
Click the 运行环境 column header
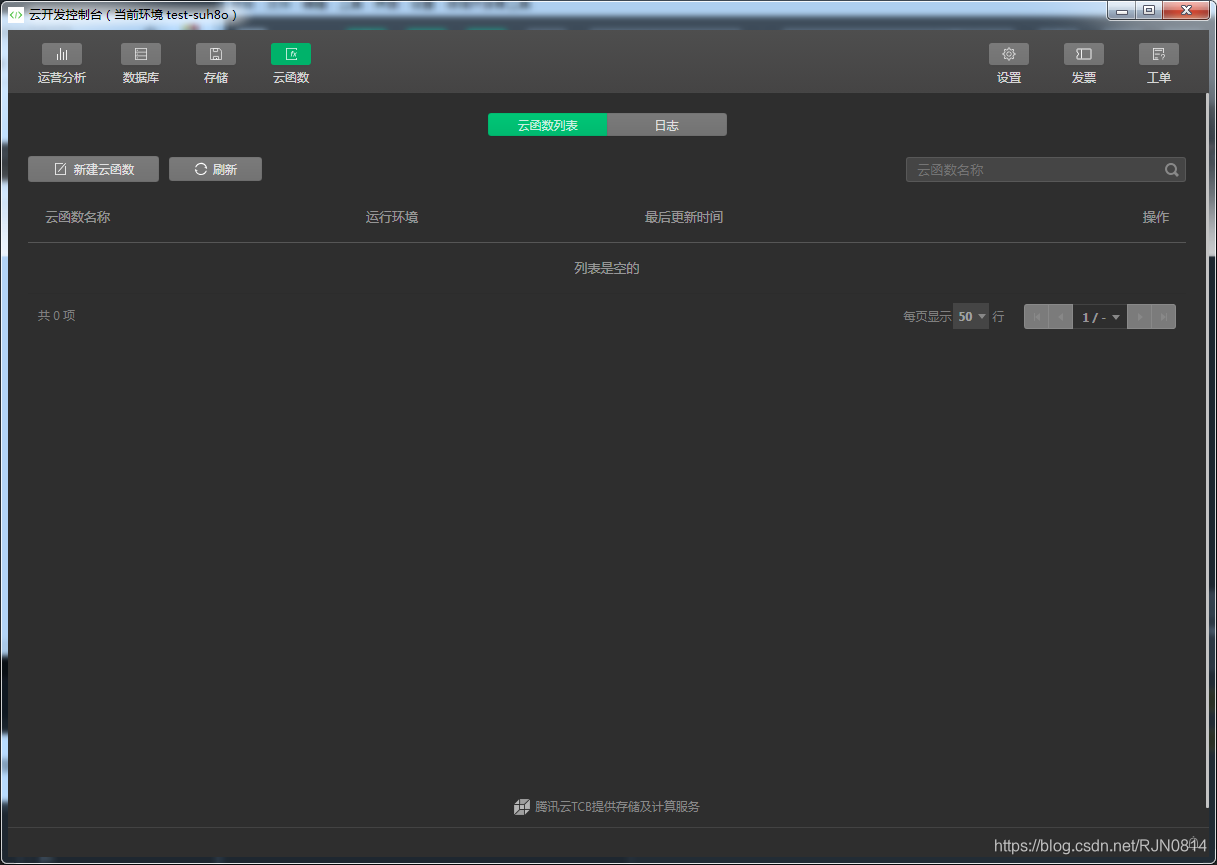pos(392,217)
